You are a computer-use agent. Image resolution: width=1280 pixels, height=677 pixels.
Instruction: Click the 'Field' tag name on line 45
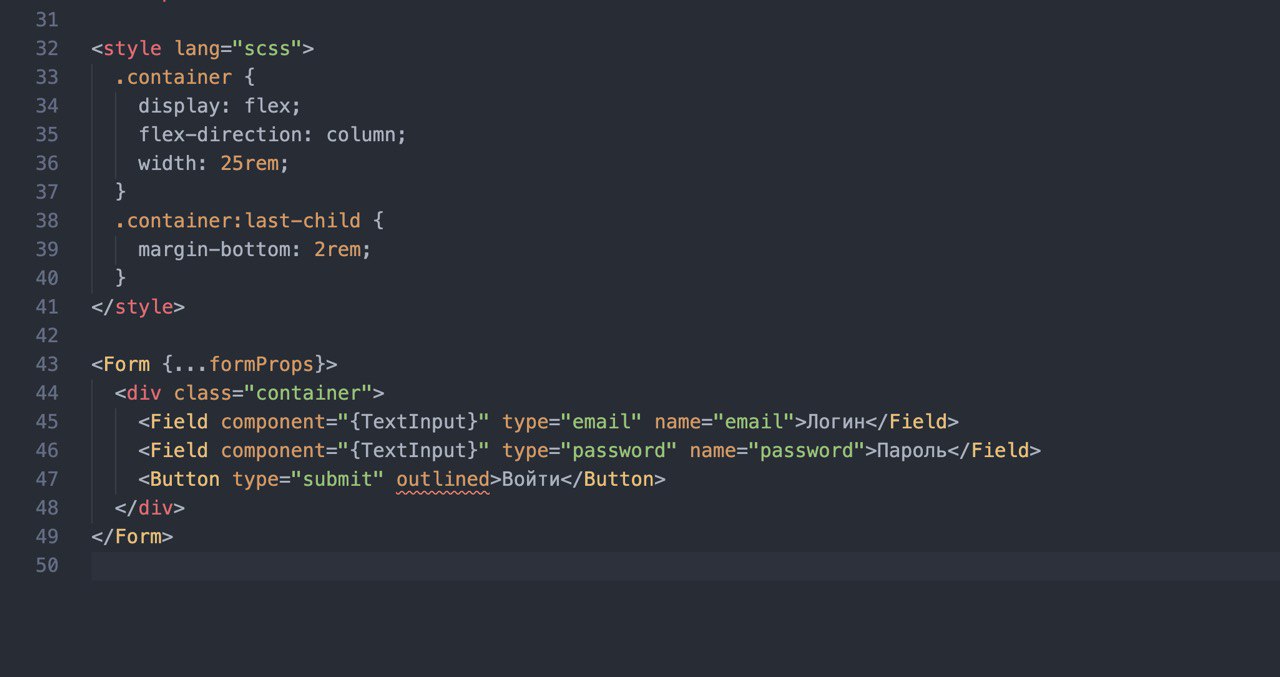[x=179, y=421]
